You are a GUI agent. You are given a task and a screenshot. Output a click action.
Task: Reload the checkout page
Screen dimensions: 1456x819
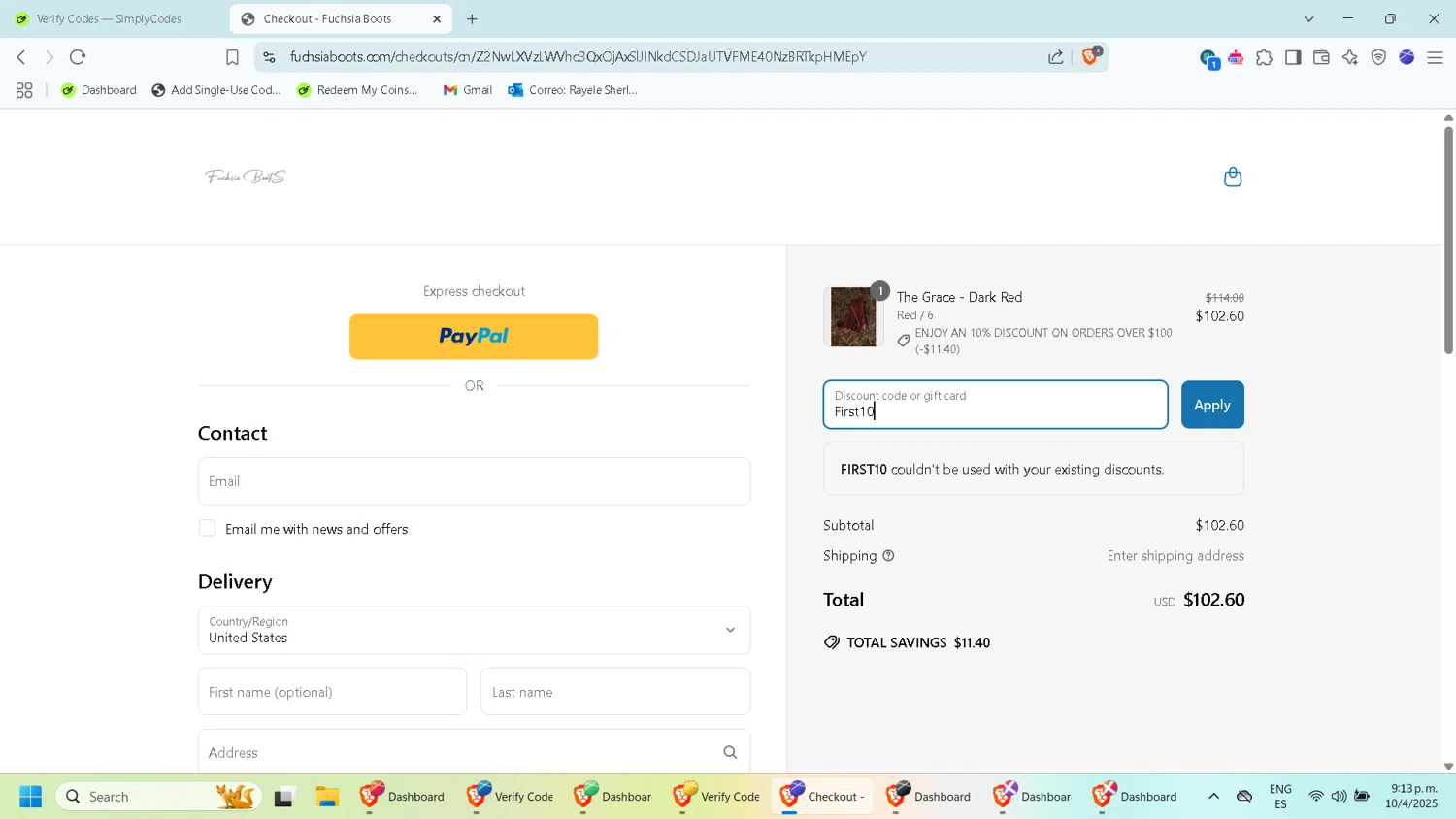[79, 57]
